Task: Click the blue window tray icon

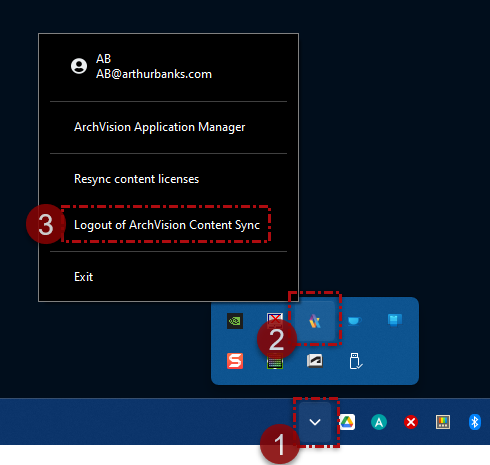Action: (x=395, y=320)
